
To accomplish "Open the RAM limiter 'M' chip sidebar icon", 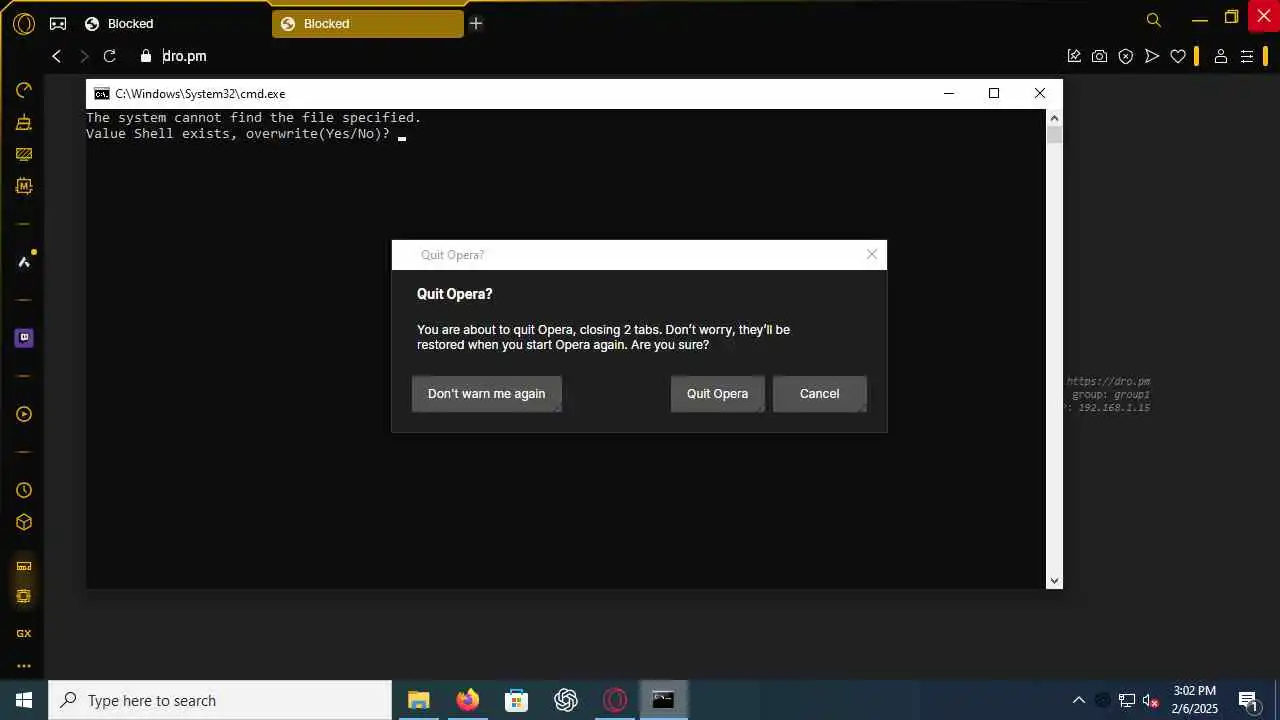I will click(x=24, y=186).
